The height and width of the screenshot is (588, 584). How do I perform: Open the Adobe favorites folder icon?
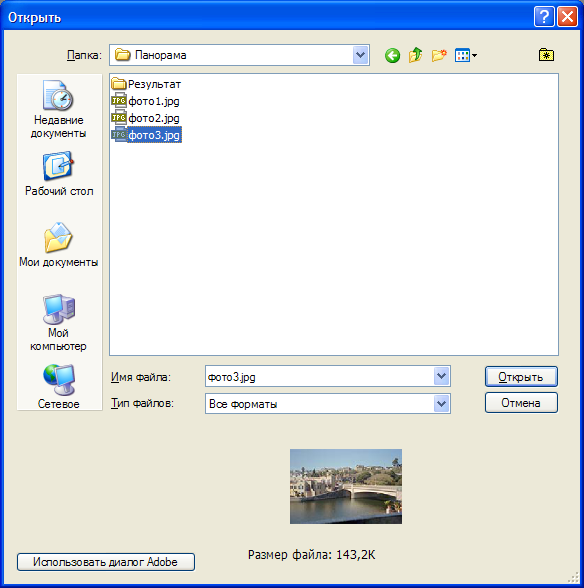click(546, 55)
